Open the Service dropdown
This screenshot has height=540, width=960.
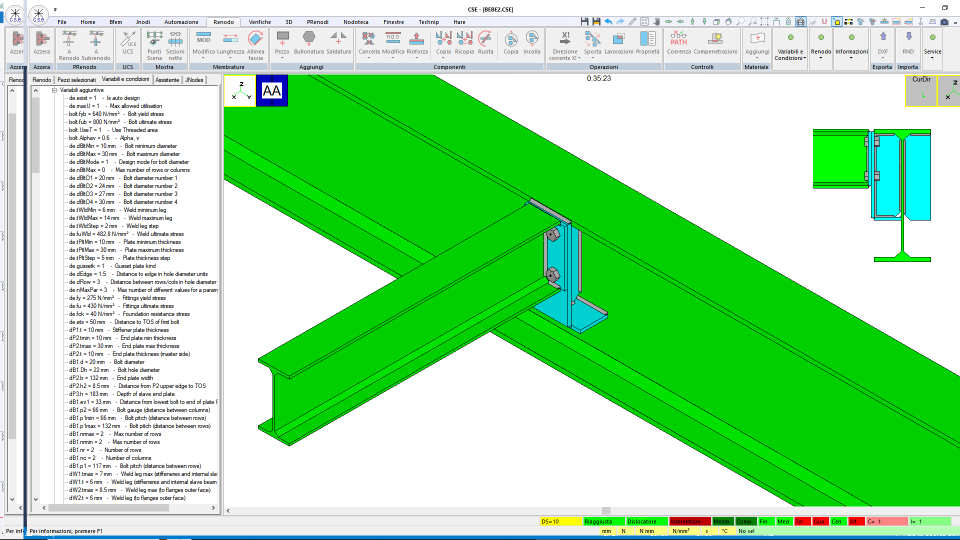pyautogui.click(x=932, y=47)
